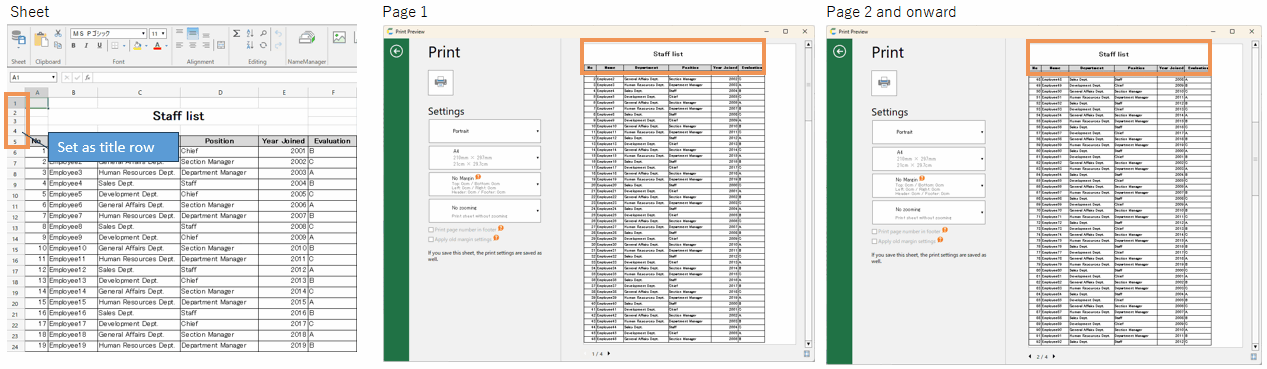Screen dimensions: 1267x369
Task: Click the formula bar input field
Action: (225, 77)
